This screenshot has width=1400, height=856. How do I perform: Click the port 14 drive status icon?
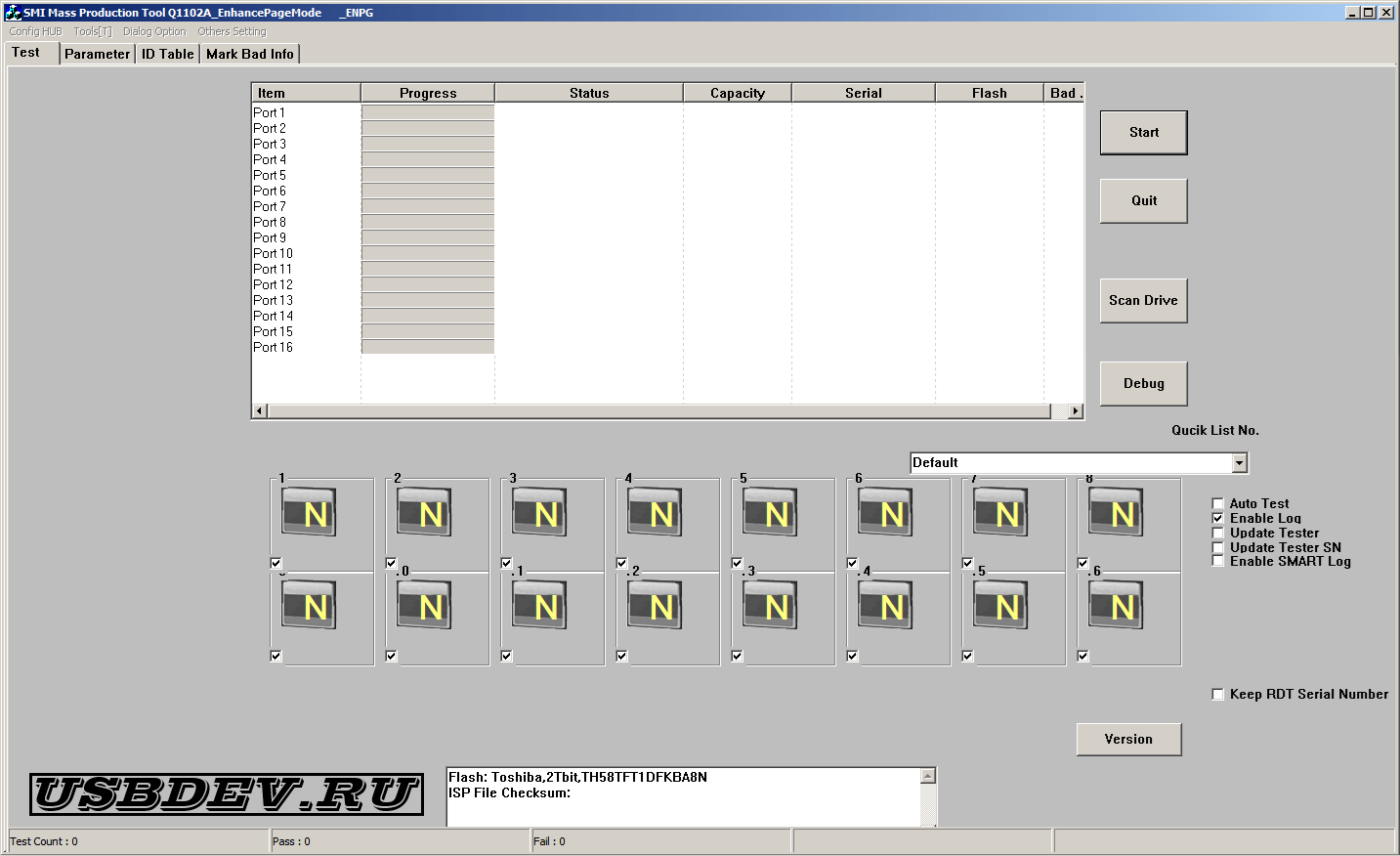point(885,606)
